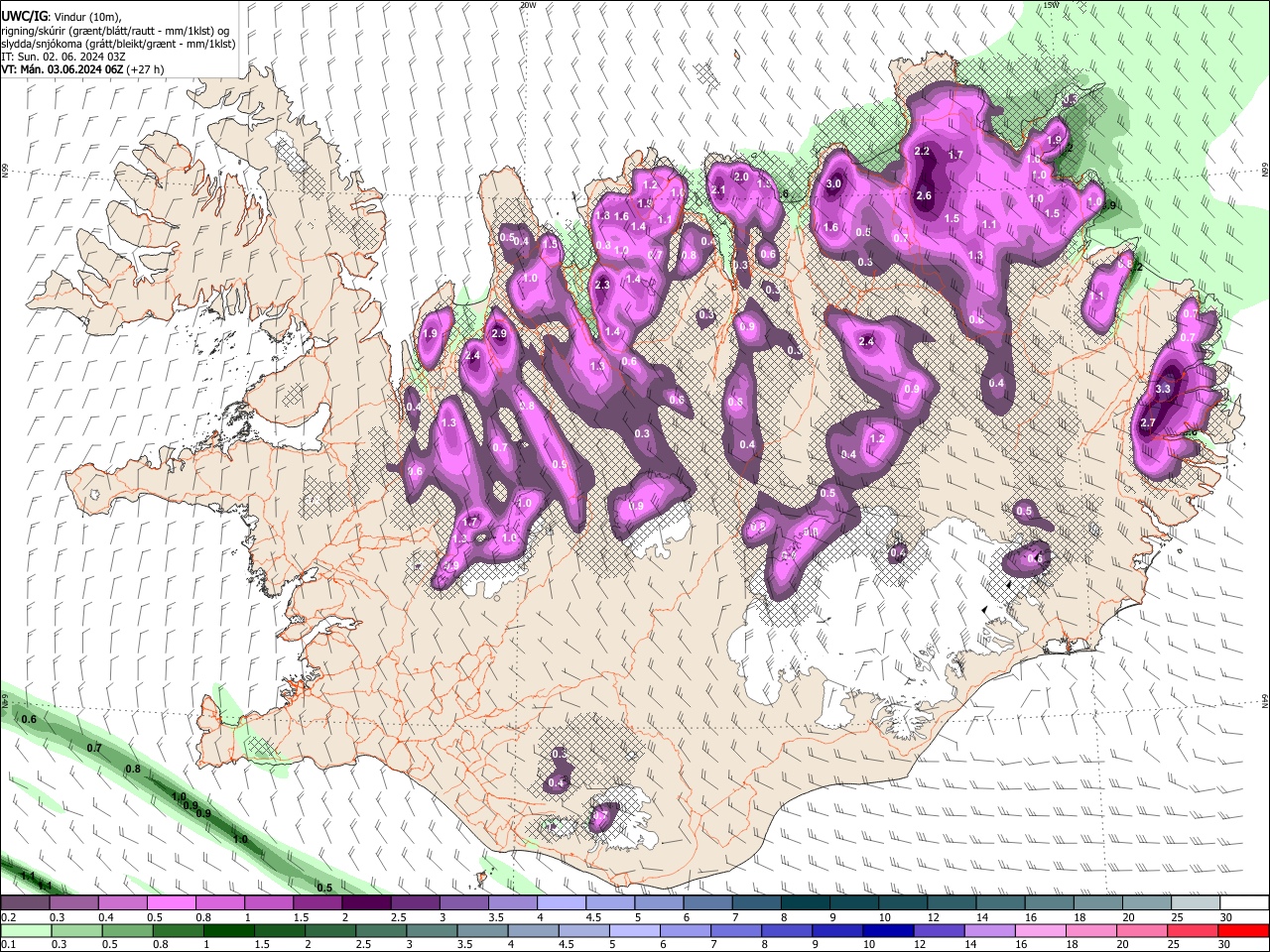This screenshot has height=952, width=1270.
Task: Select the gray-blue lower swatch labeled 3.5
Action: [x=483, y=930]
